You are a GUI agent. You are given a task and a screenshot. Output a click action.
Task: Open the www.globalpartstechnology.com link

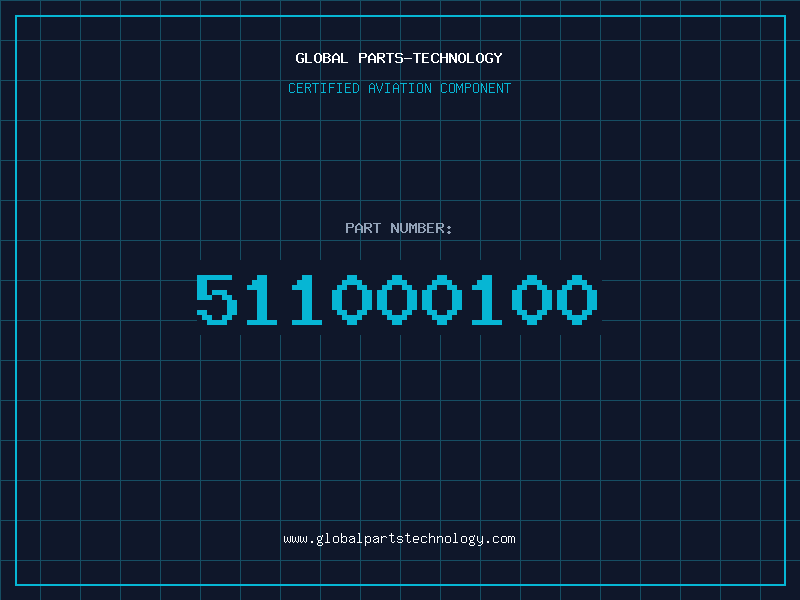[399, 539]
